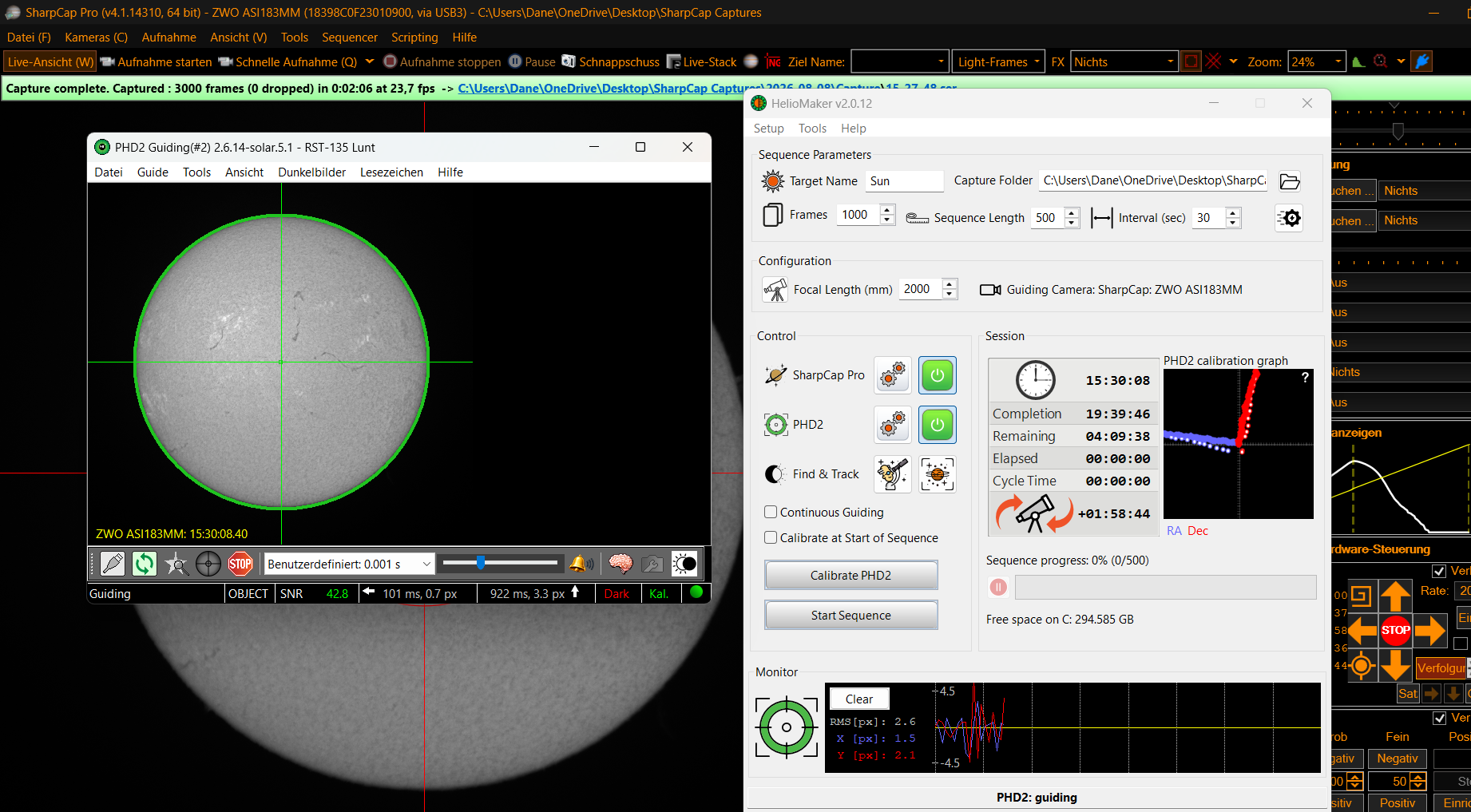
Task: Expand the arrow next to Schnelle Aufnahme (Q)
Action: coord(370,61)
